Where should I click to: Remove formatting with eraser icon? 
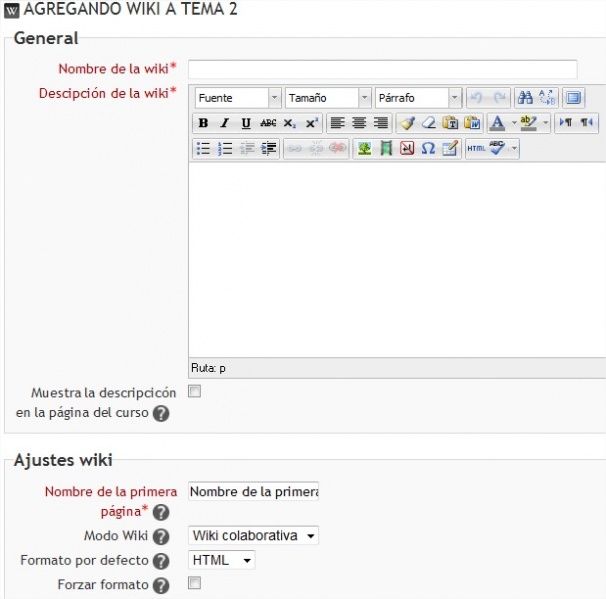[x=429, y=123]
